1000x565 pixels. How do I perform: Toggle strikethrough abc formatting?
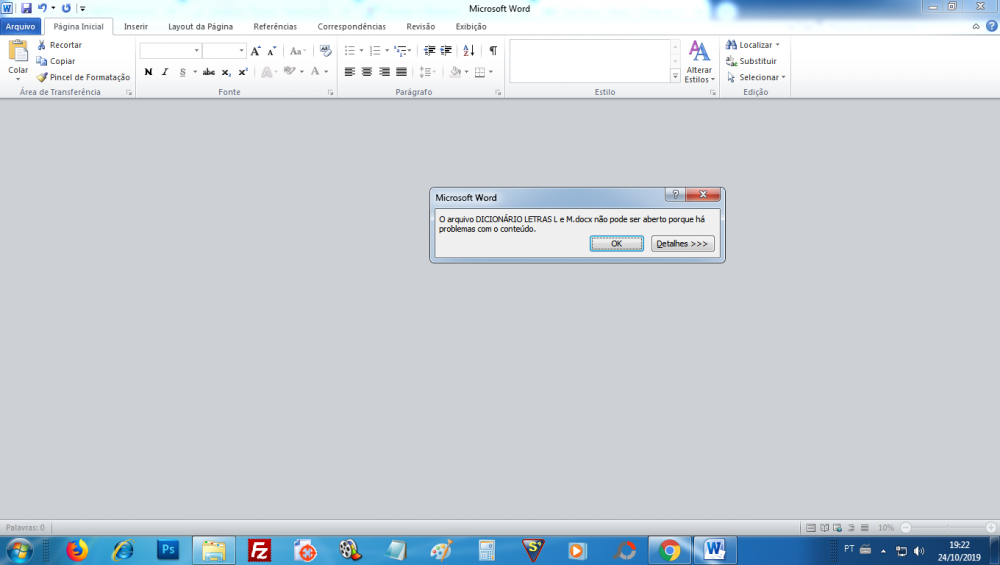pyautogui.click(x=209, y=72)
